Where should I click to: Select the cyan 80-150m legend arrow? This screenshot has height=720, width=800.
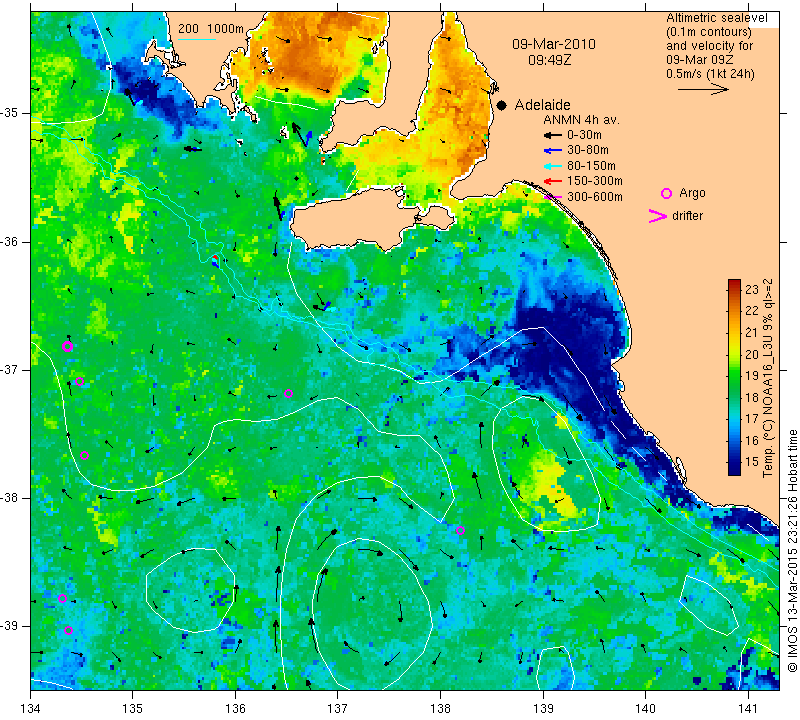tap(553, 166)
